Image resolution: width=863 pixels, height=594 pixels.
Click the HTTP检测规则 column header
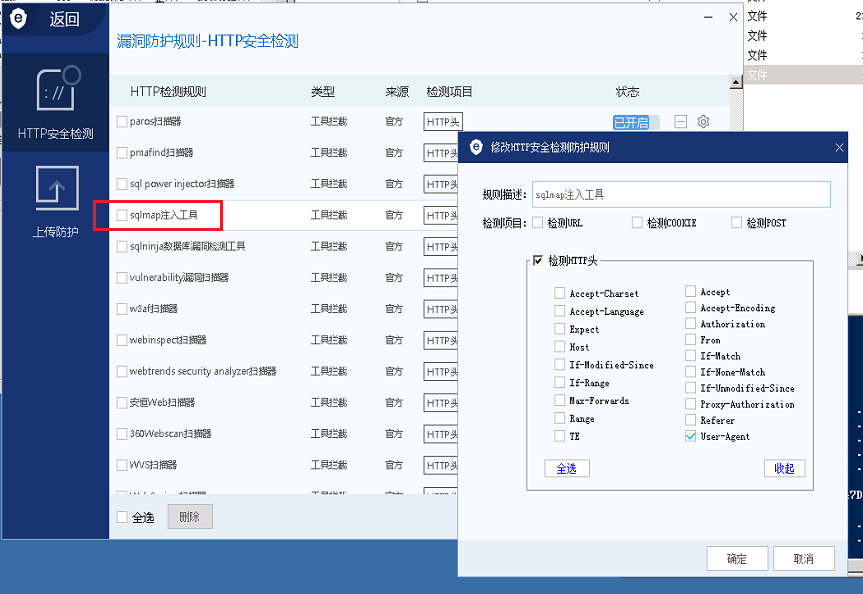168,91
